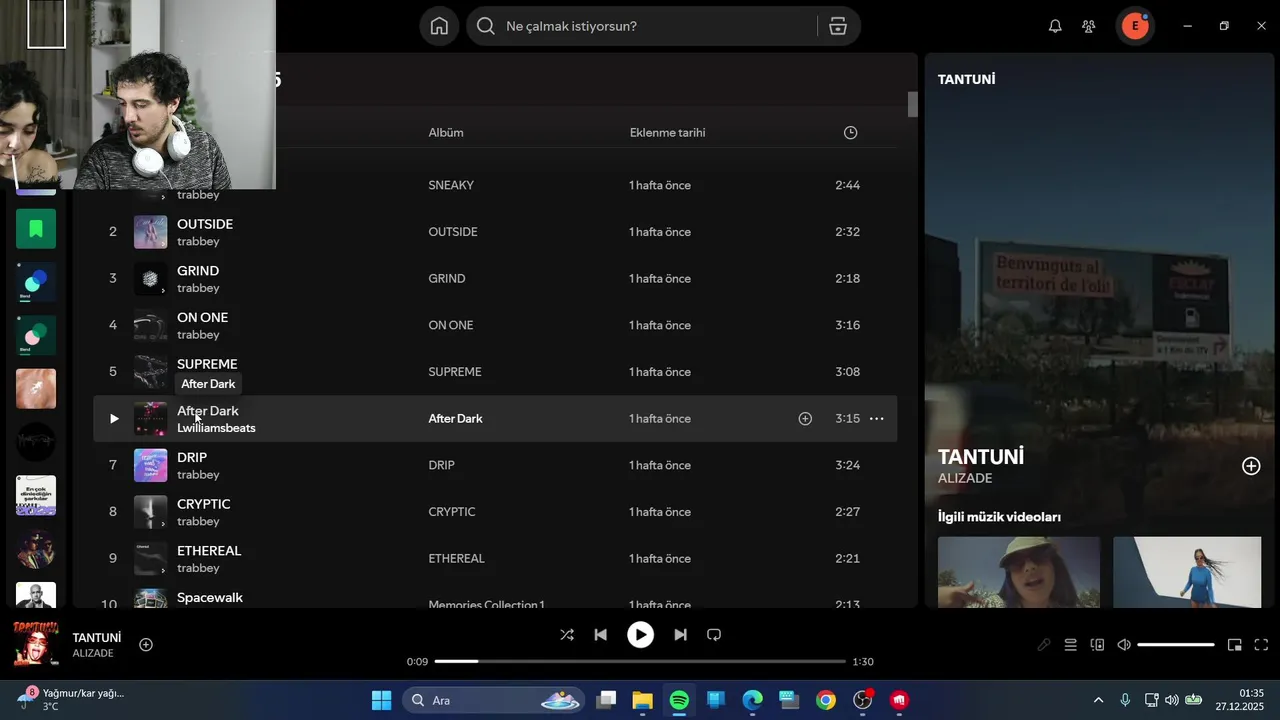Seek on the song progress bar
The width and height of the screenshot is (1280, 720).
point(640,661)
